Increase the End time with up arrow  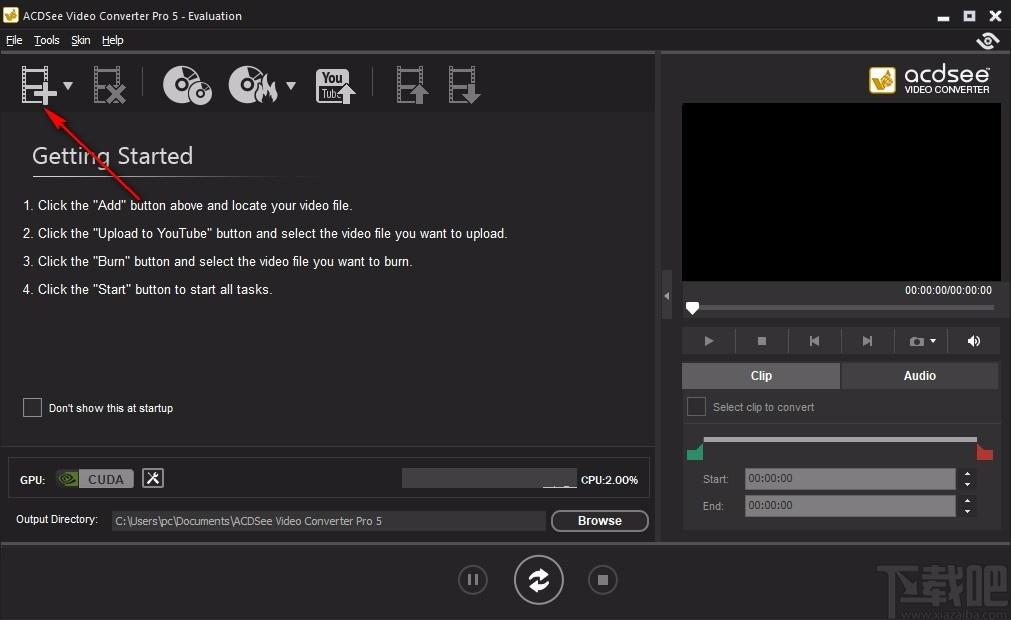(x=967, y=501)
